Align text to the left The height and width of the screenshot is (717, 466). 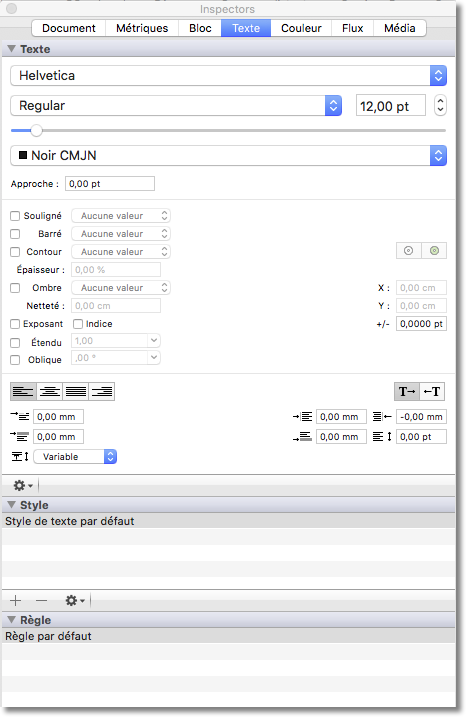23,391
